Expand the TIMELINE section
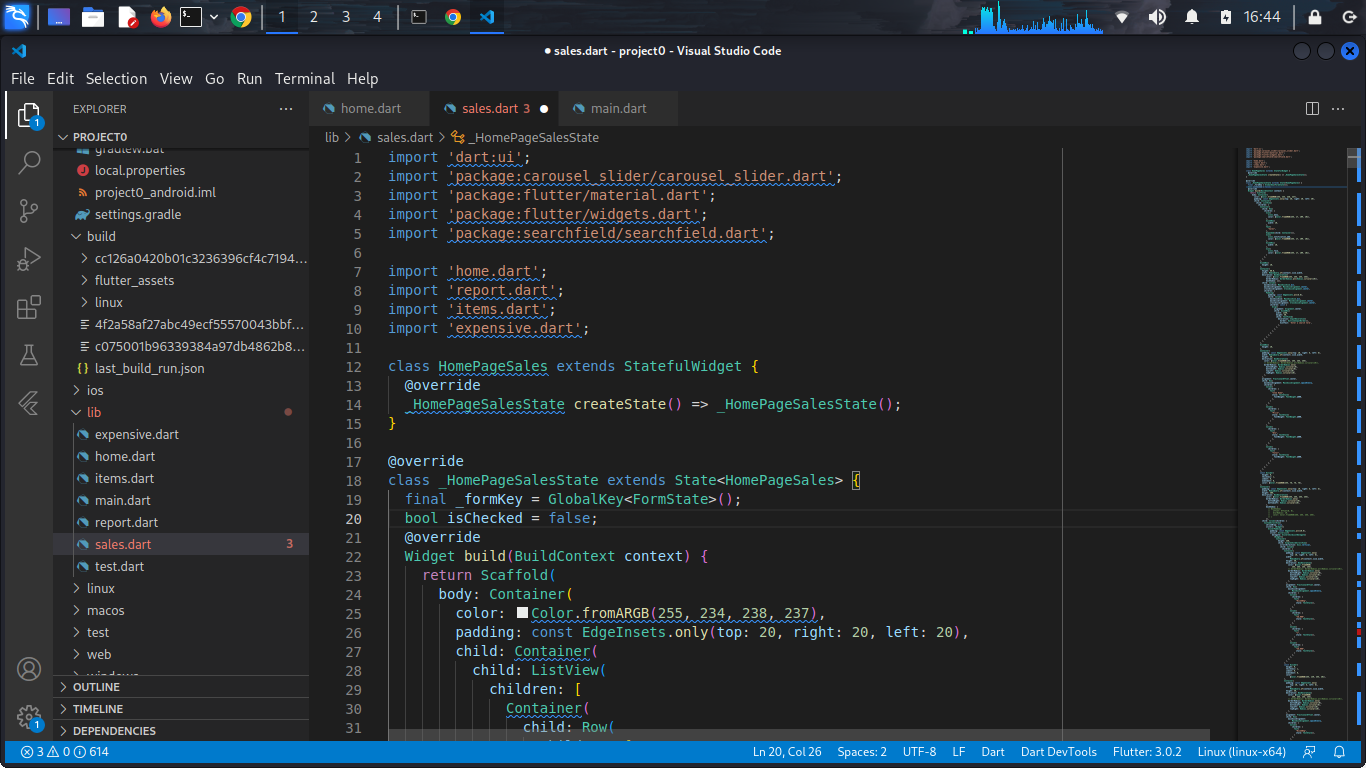The height and width of the screenshot is (768, 1366). point(181,709)
